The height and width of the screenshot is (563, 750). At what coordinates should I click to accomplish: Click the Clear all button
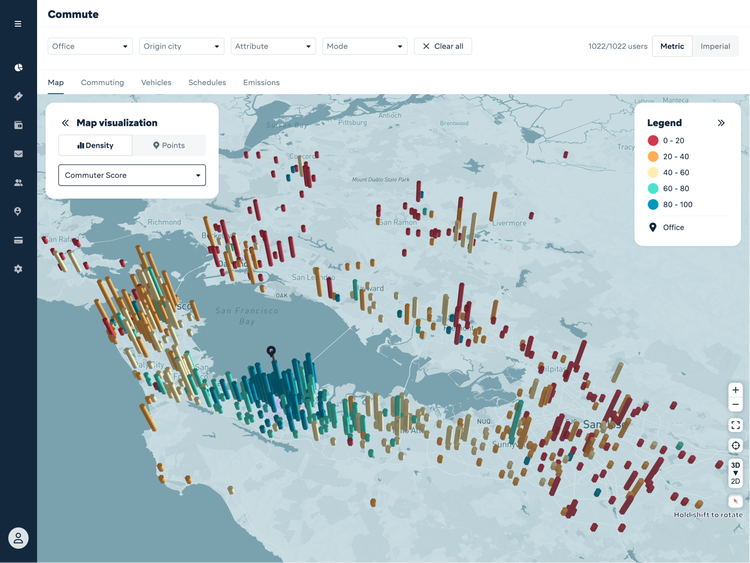(443, 46)
